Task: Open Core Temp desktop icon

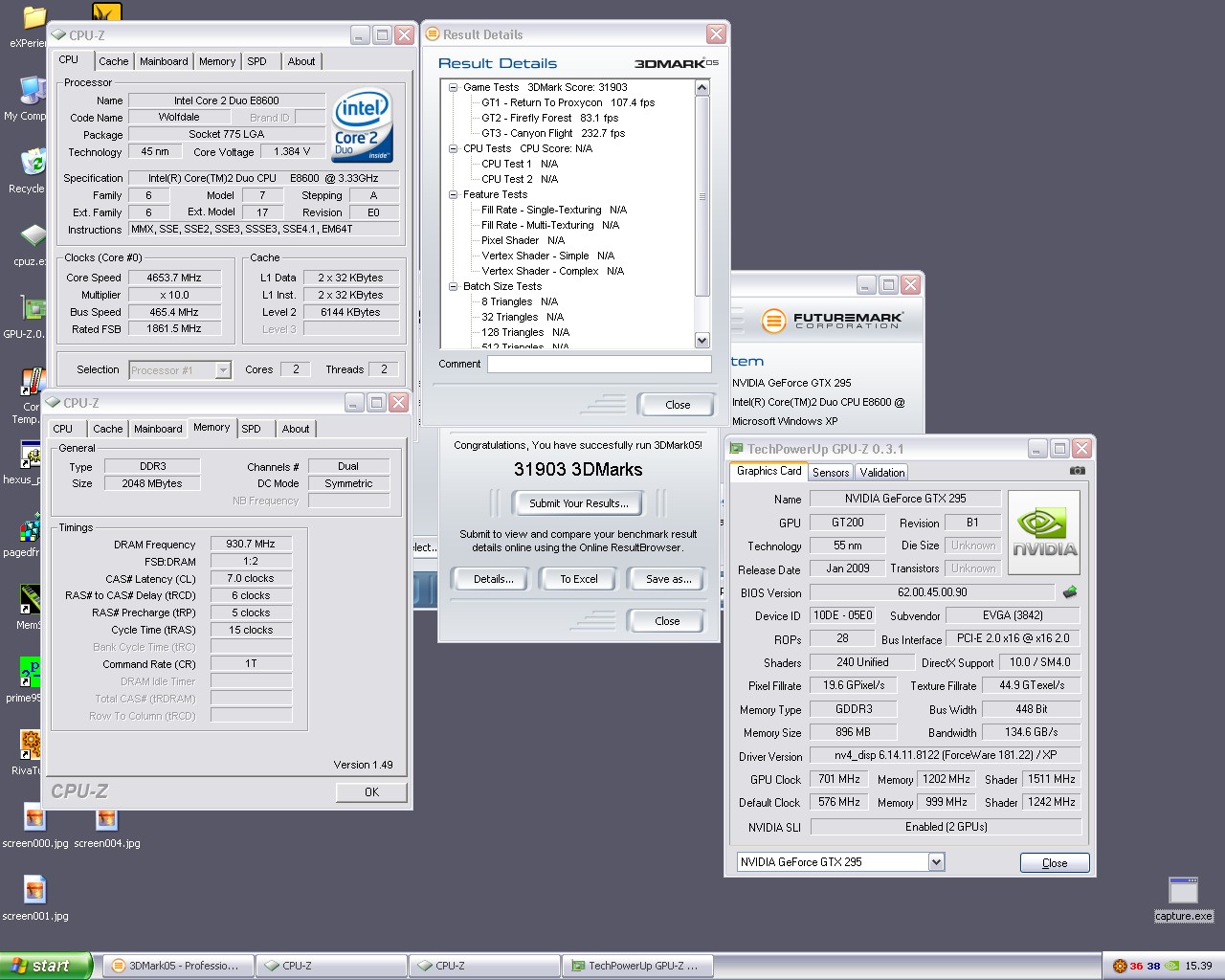Action: click(33, 381)
